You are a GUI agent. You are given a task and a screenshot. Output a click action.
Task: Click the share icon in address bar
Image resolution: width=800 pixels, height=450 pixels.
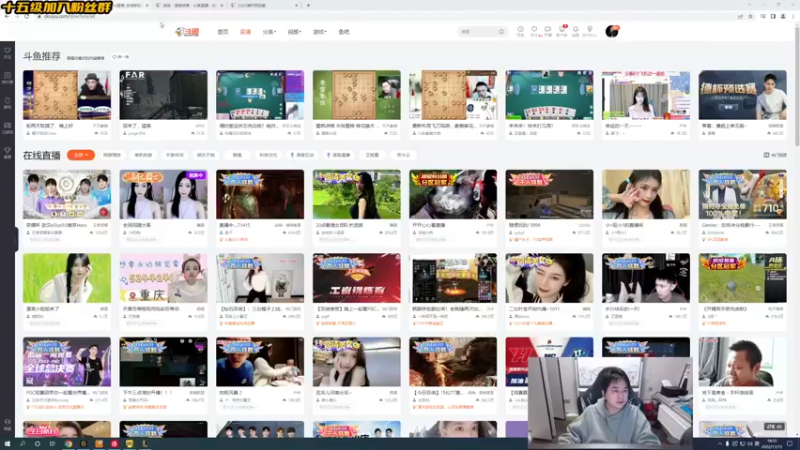coord(740,16)
